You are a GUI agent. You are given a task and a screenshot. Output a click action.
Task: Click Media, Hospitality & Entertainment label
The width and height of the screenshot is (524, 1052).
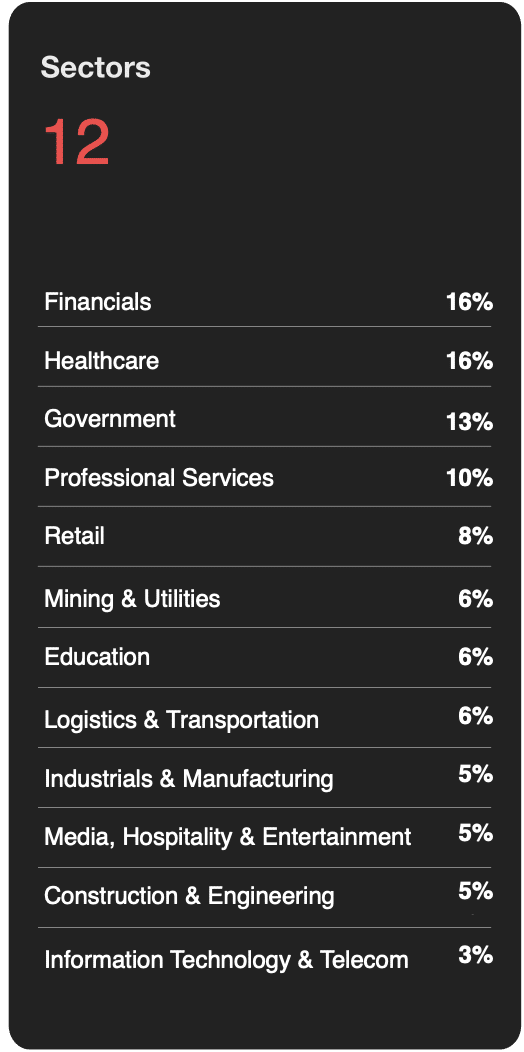click(227, 837)
